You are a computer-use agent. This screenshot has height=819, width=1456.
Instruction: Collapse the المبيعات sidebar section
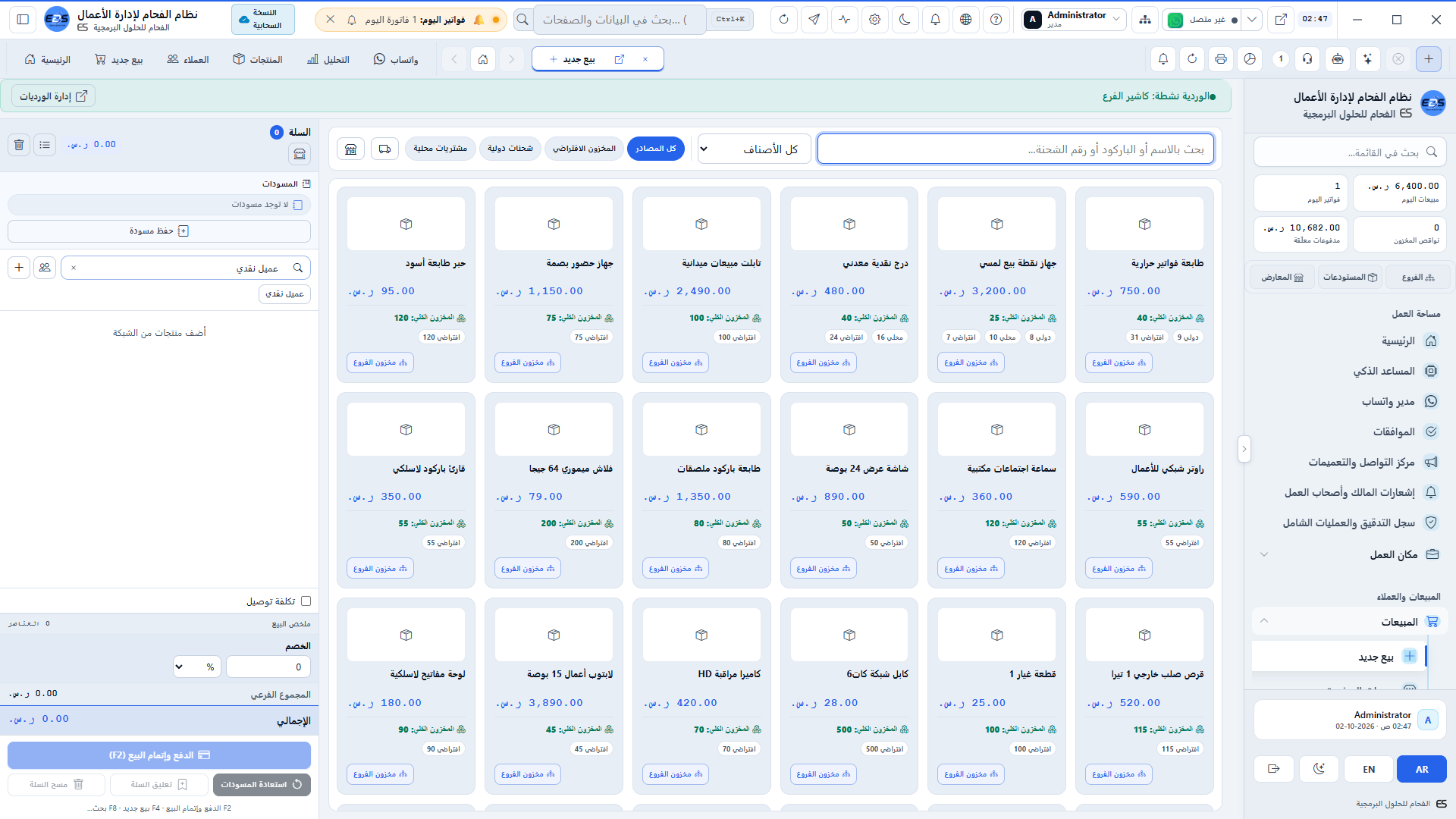[x=1350, y=622]
